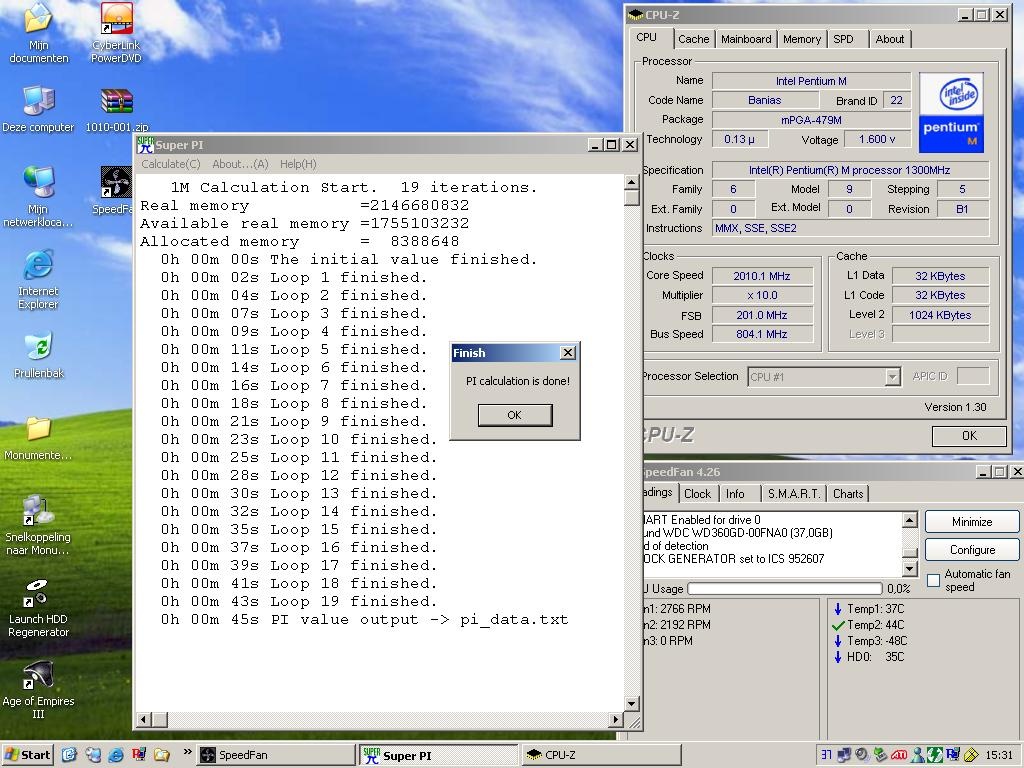Screen dimensions: 1024x768
Task: Click the SpeedFan log scrollbar up arrow
Action: (910, 520)
